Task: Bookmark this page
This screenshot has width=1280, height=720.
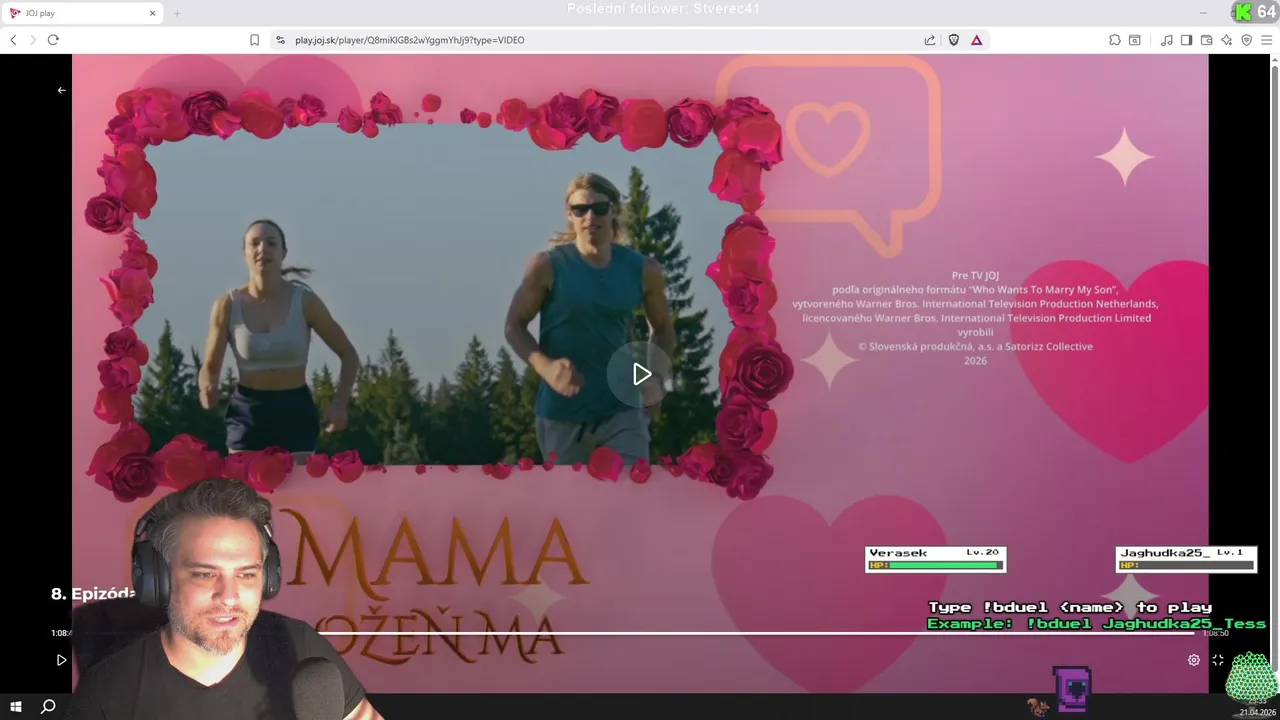Action: pyautogui.click(x=254, y=40)
